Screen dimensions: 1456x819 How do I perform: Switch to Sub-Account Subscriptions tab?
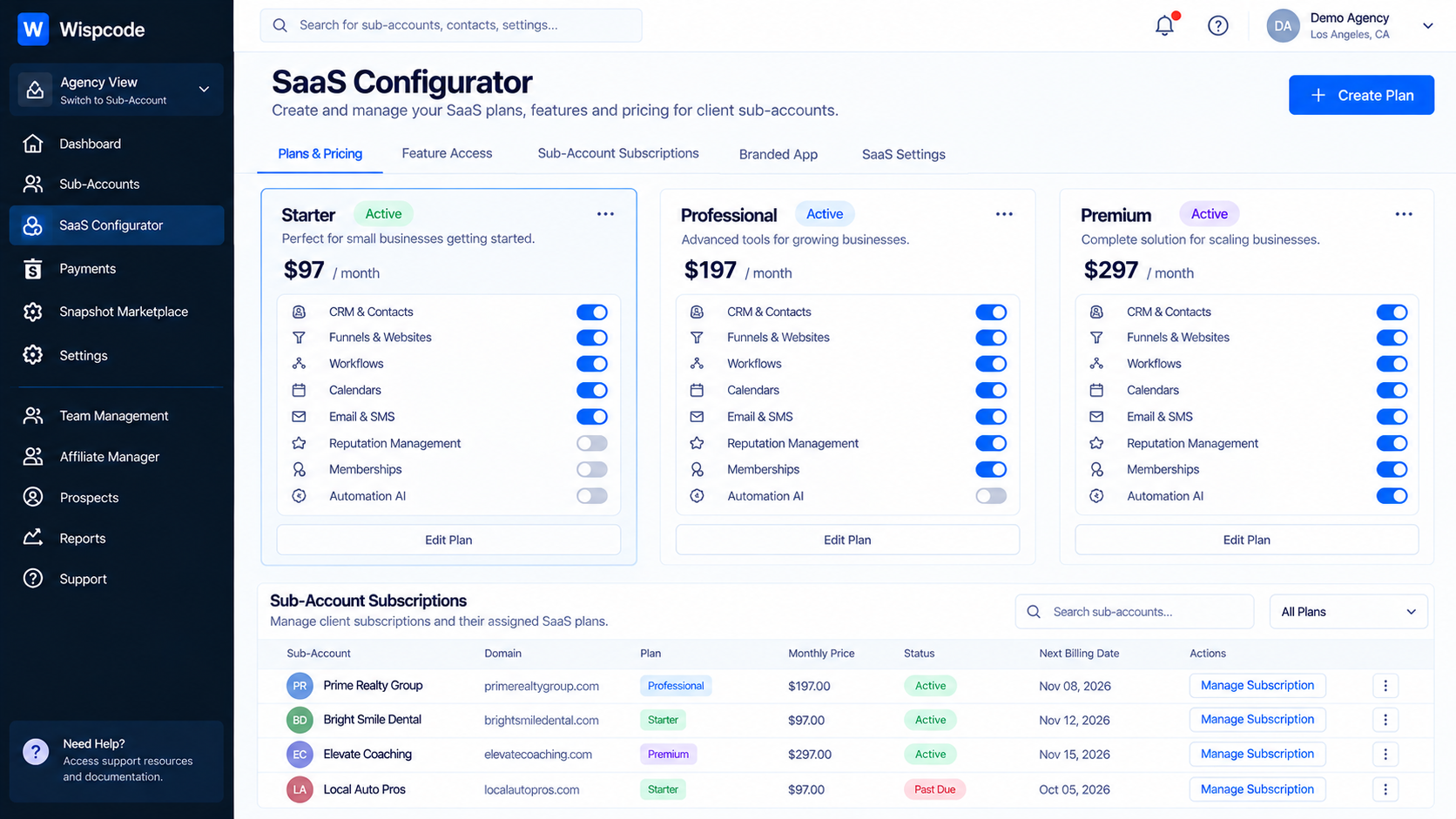(618, 153)
